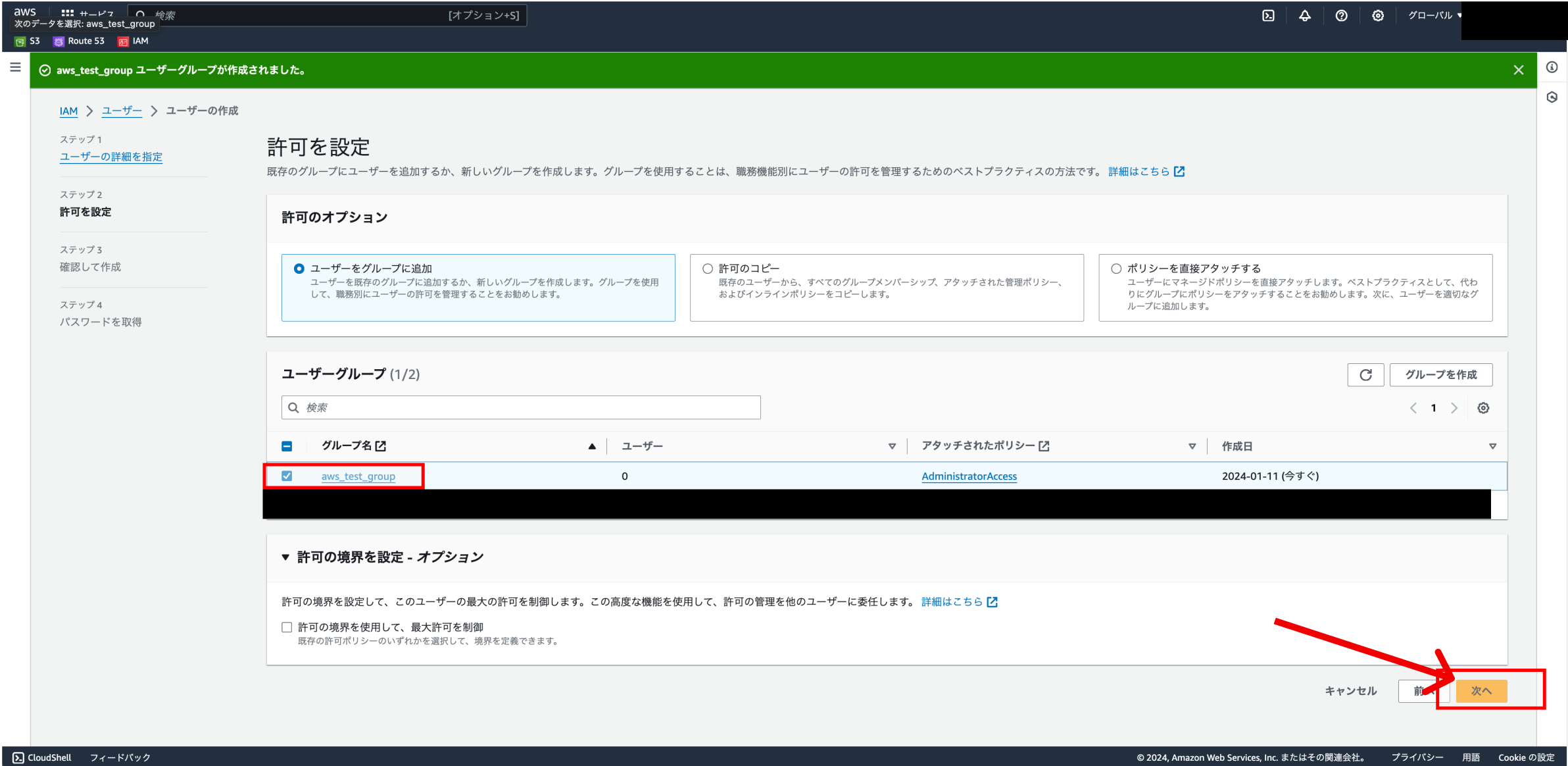Screen dimensions: 1568x766
Task: Enable 許可の境界を使用して、最大許可を制御
Action: tap(287, 626)
